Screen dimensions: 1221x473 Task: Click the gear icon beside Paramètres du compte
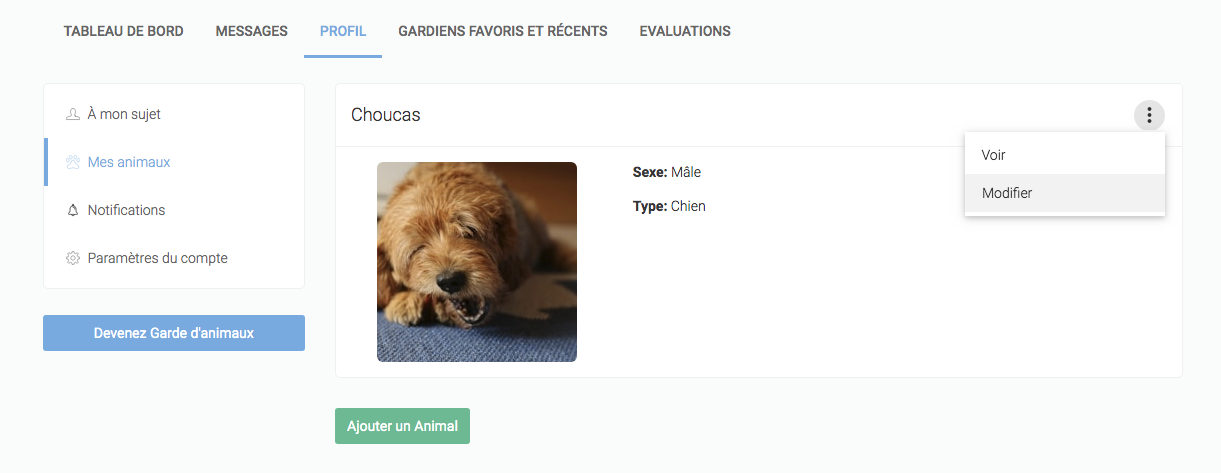72,258
